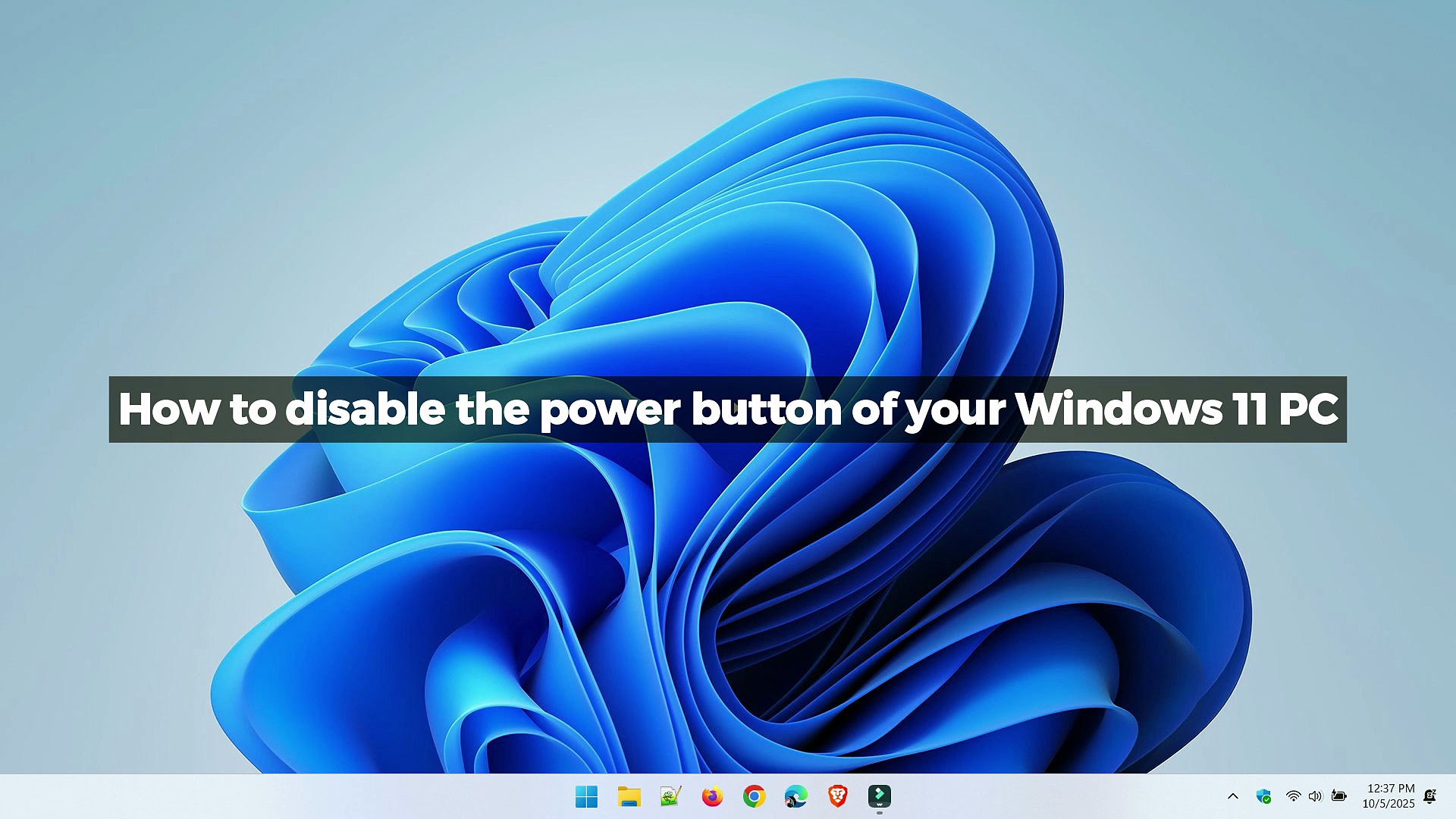
Task: Open Microsoft Edge
Action: (795, 796)
